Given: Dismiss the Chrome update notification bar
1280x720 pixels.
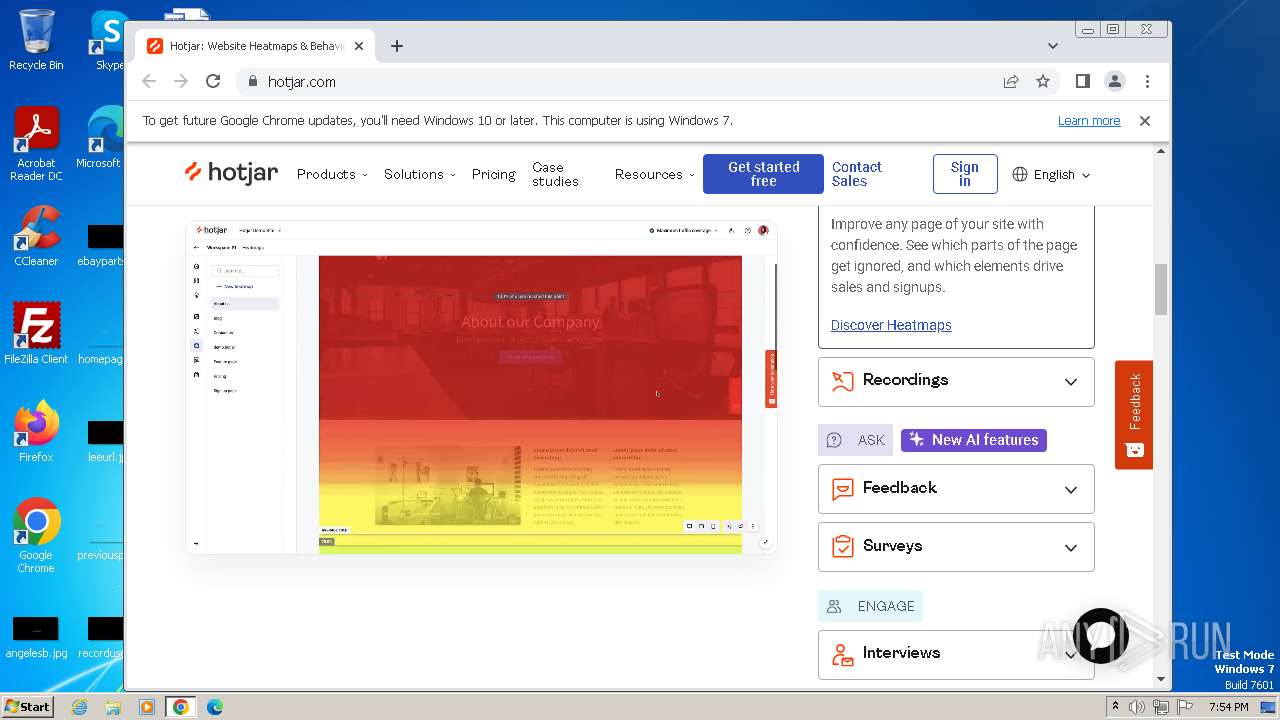Looking at the screenshot, I should tap(1145, 120).
